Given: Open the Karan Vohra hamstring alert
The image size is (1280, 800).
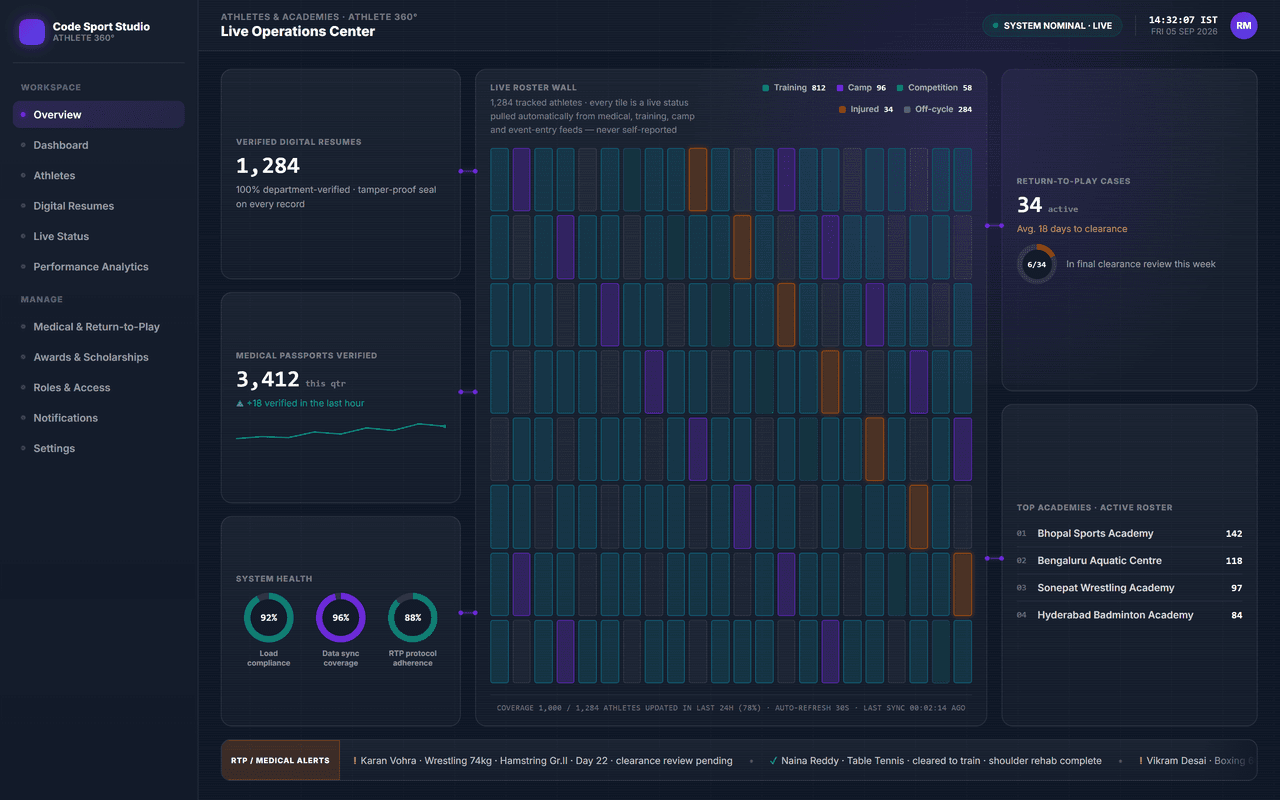Looking at the screenshot, I should 543,761.
